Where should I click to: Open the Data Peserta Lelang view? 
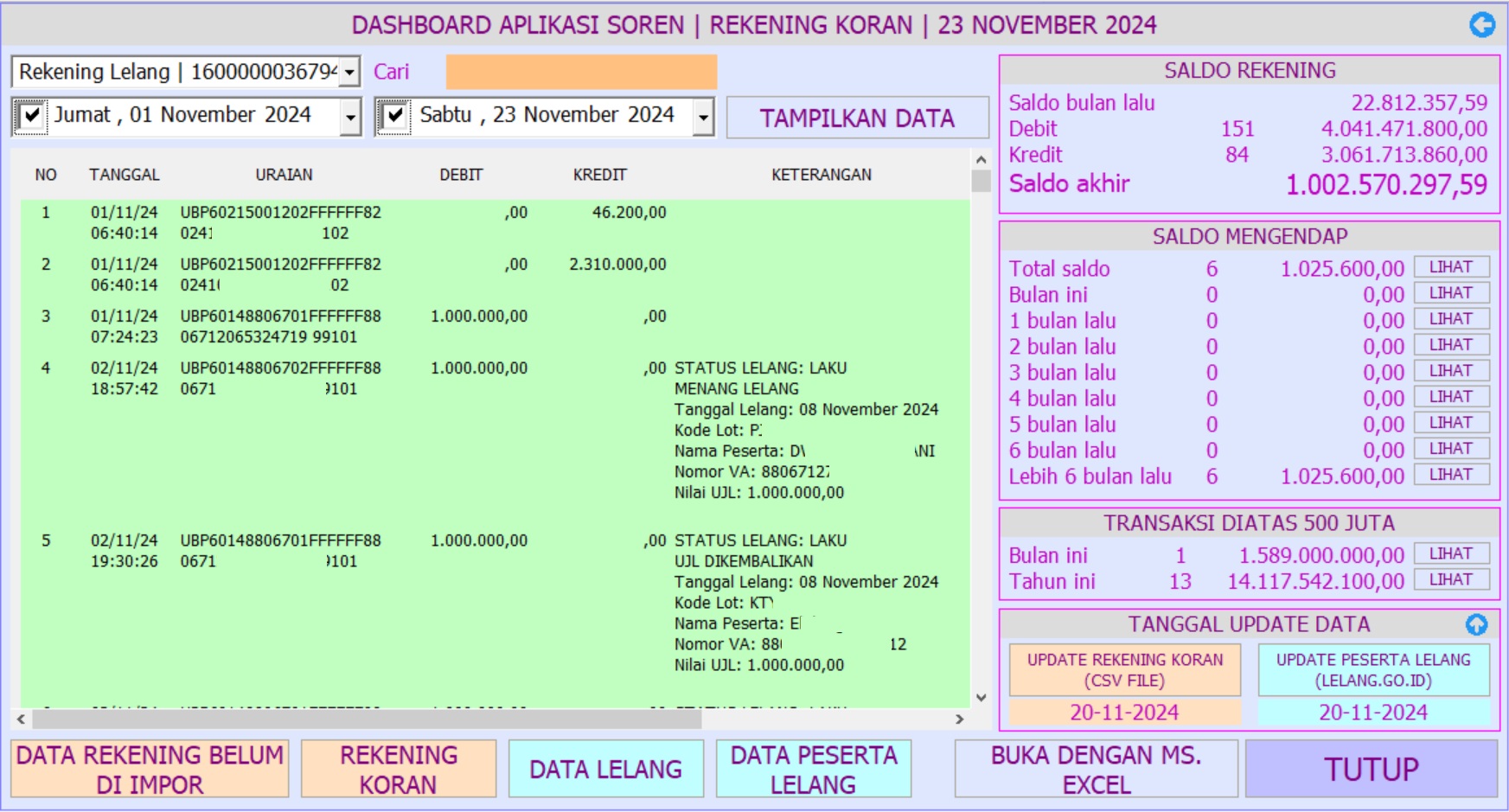pos(813,769)
